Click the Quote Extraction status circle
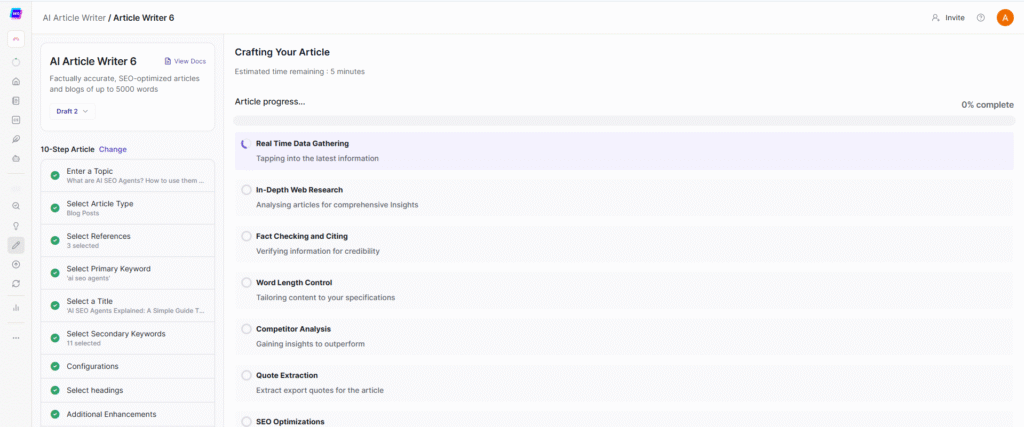 pos(246,375)
